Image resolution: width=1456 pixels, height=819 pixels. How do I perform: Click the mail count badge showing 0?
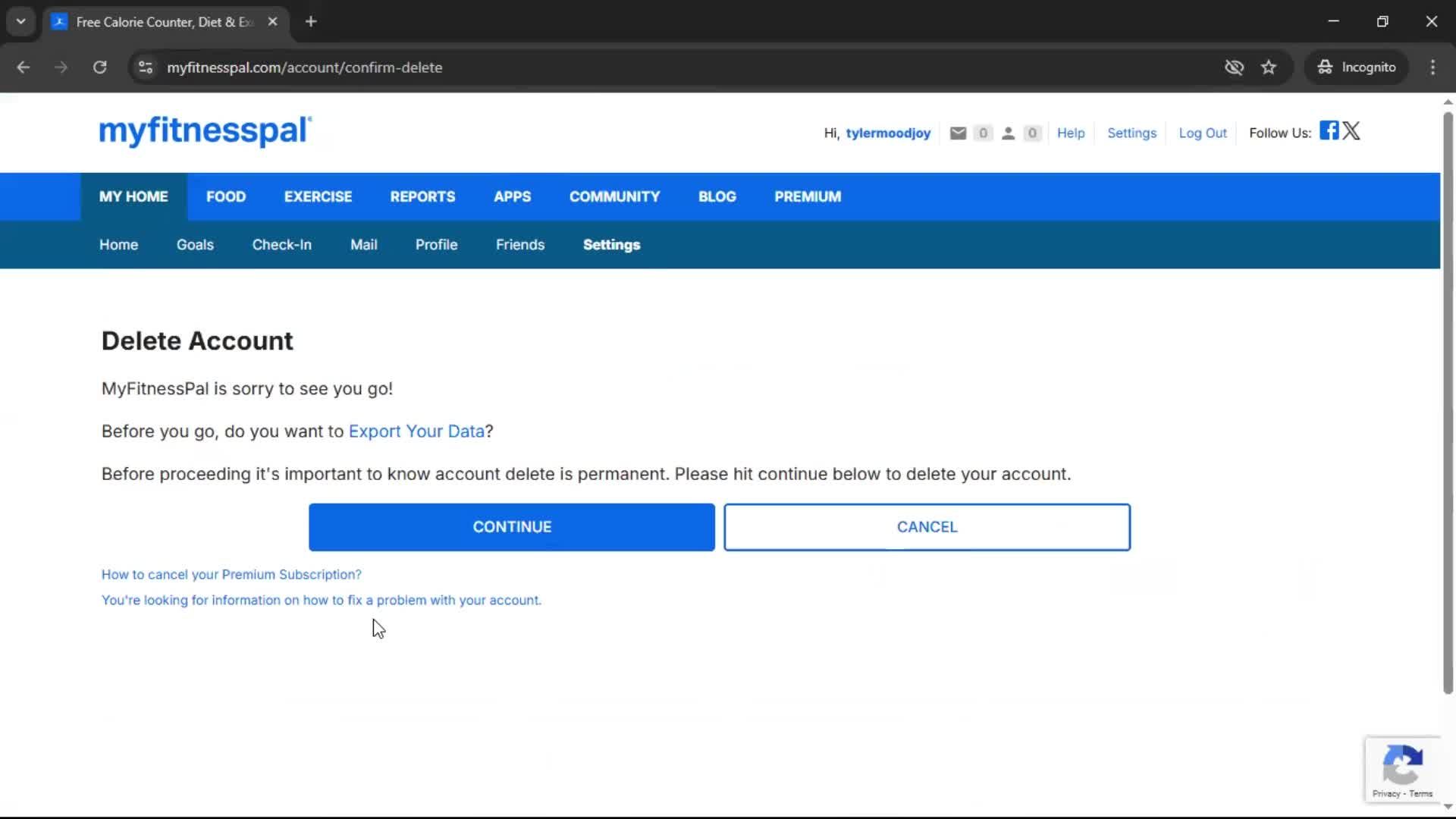[x=983, y=133]
